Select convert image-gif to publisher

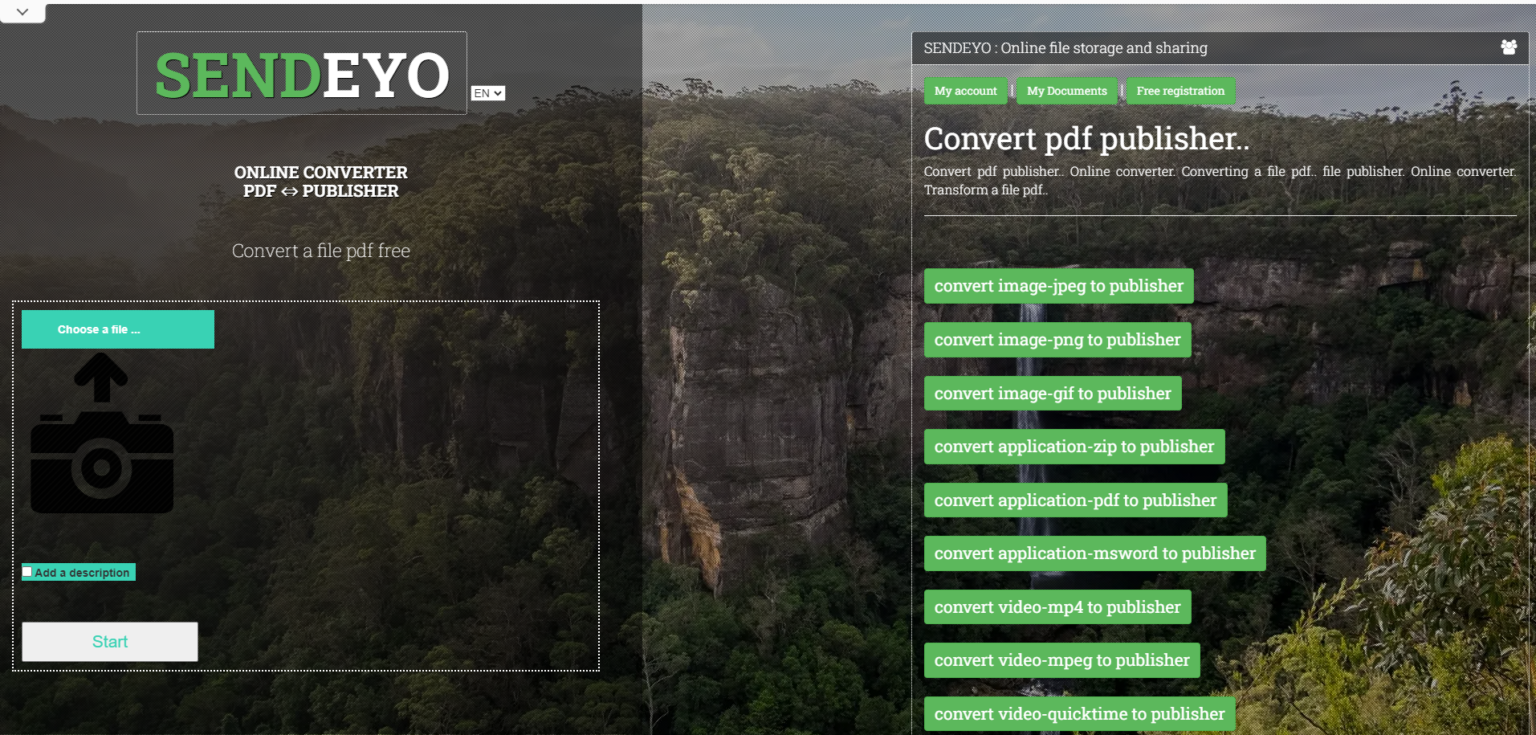tap(1052, 393)
